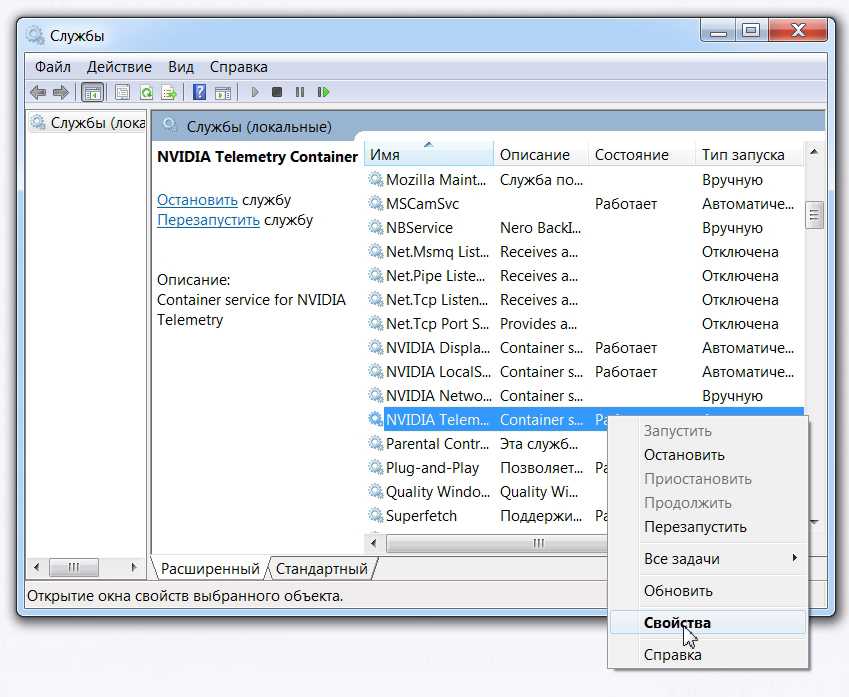Click the Restart service toolbar icon
The image size is (849, 697).
[323, 93]
